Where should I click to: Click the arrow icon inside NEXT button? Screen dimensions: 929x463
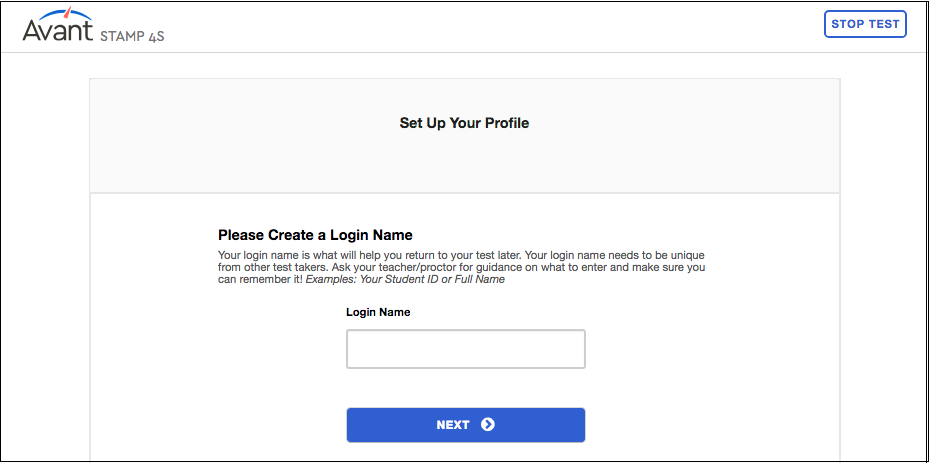click(x=488, y=424)
